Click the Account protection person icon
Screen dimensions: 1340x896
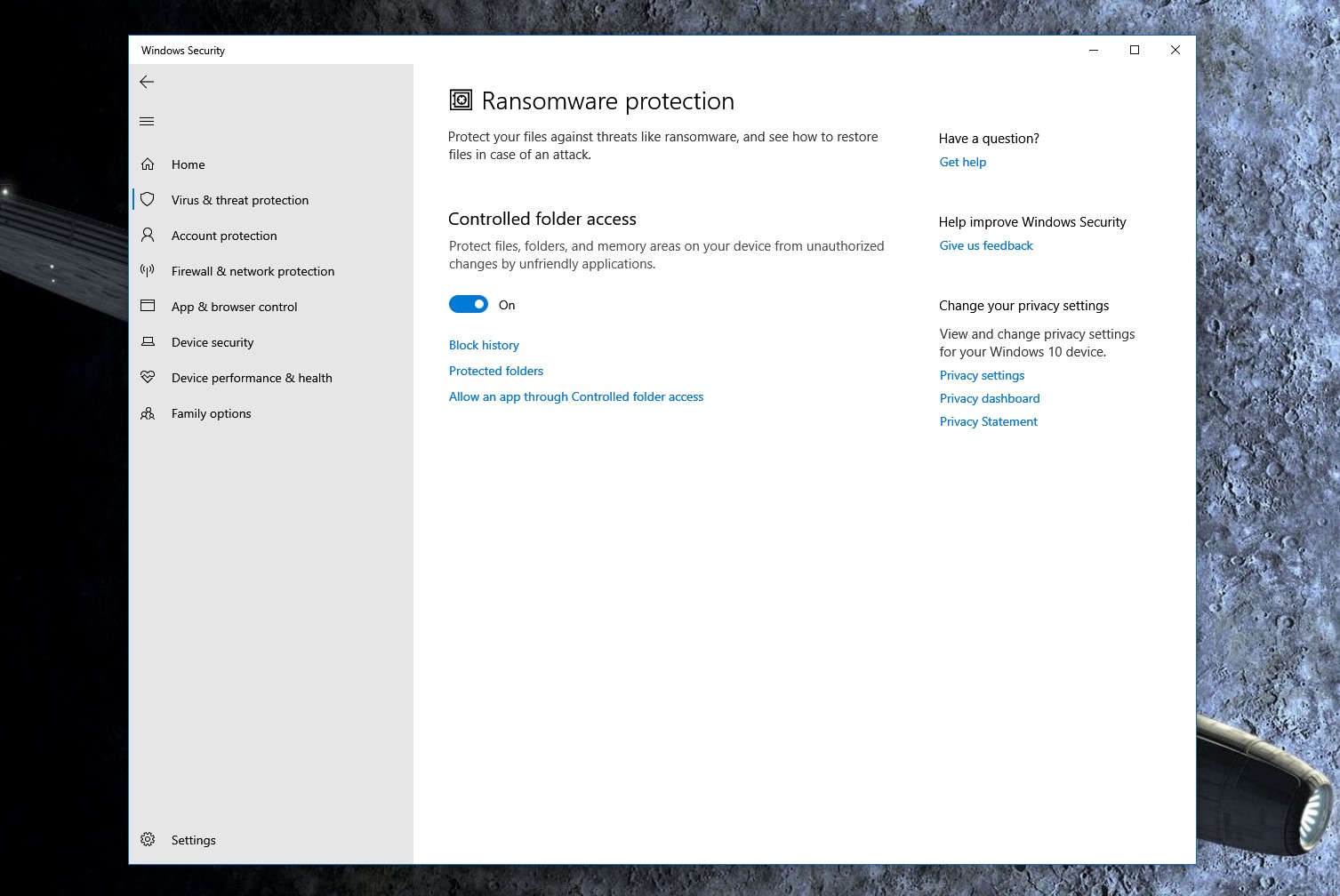(148, 236)
